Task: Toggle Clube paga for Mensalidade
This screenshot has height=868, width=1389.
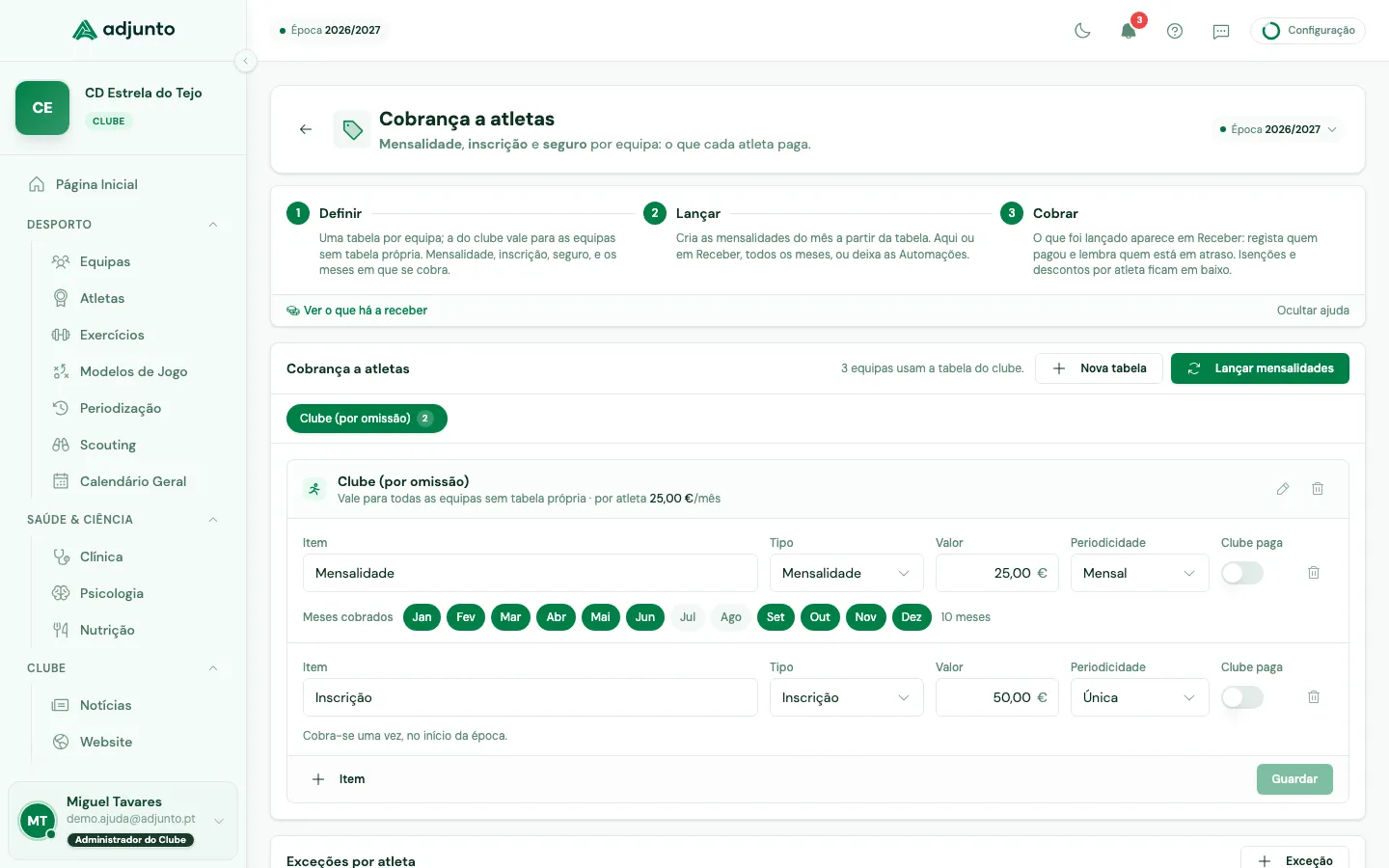Action: point(1242,573)
